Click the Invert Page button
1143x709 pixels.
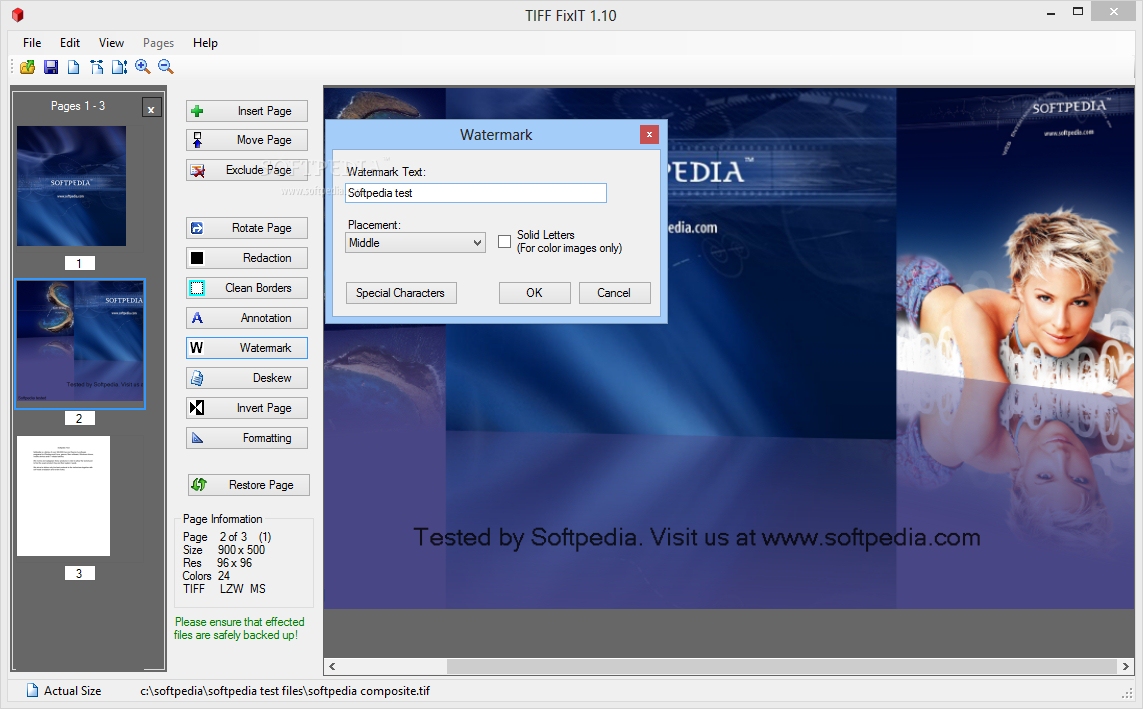coord(247,408)
